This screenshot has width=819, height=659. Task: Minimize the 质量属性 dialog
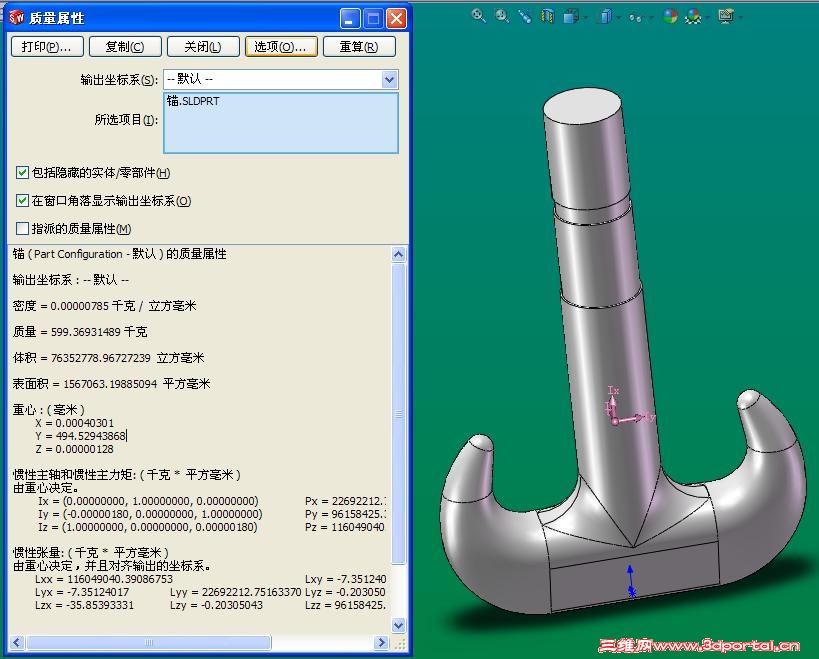coord(349,19)
